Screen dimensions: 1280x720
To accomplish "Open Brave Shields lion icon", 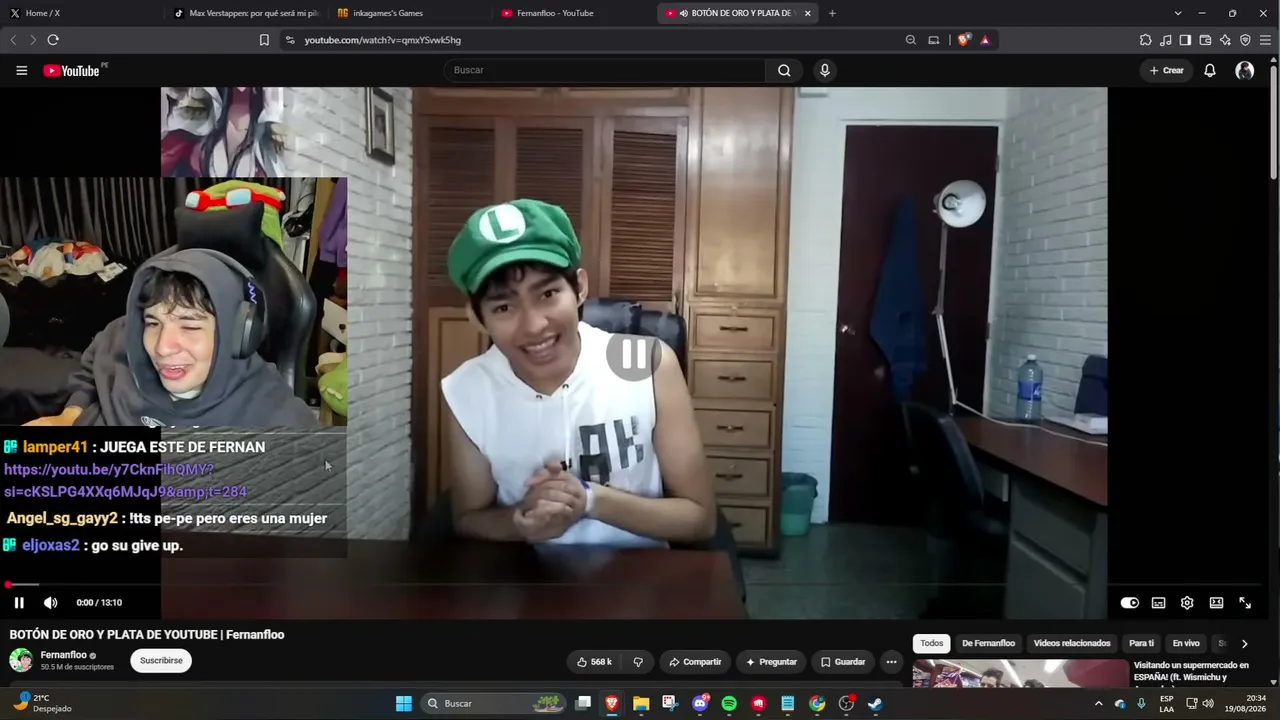I will [x=963, y=40].
